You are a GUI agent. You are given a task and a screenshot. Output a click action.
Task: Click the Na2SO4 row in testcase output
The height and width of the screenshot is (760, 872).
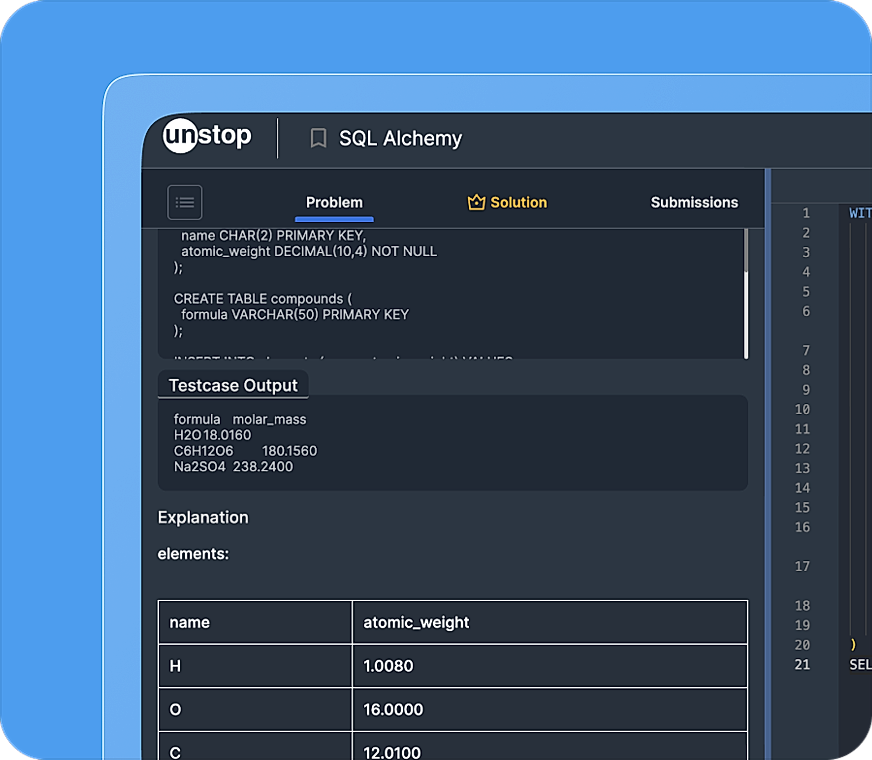[x=233, y=466]
